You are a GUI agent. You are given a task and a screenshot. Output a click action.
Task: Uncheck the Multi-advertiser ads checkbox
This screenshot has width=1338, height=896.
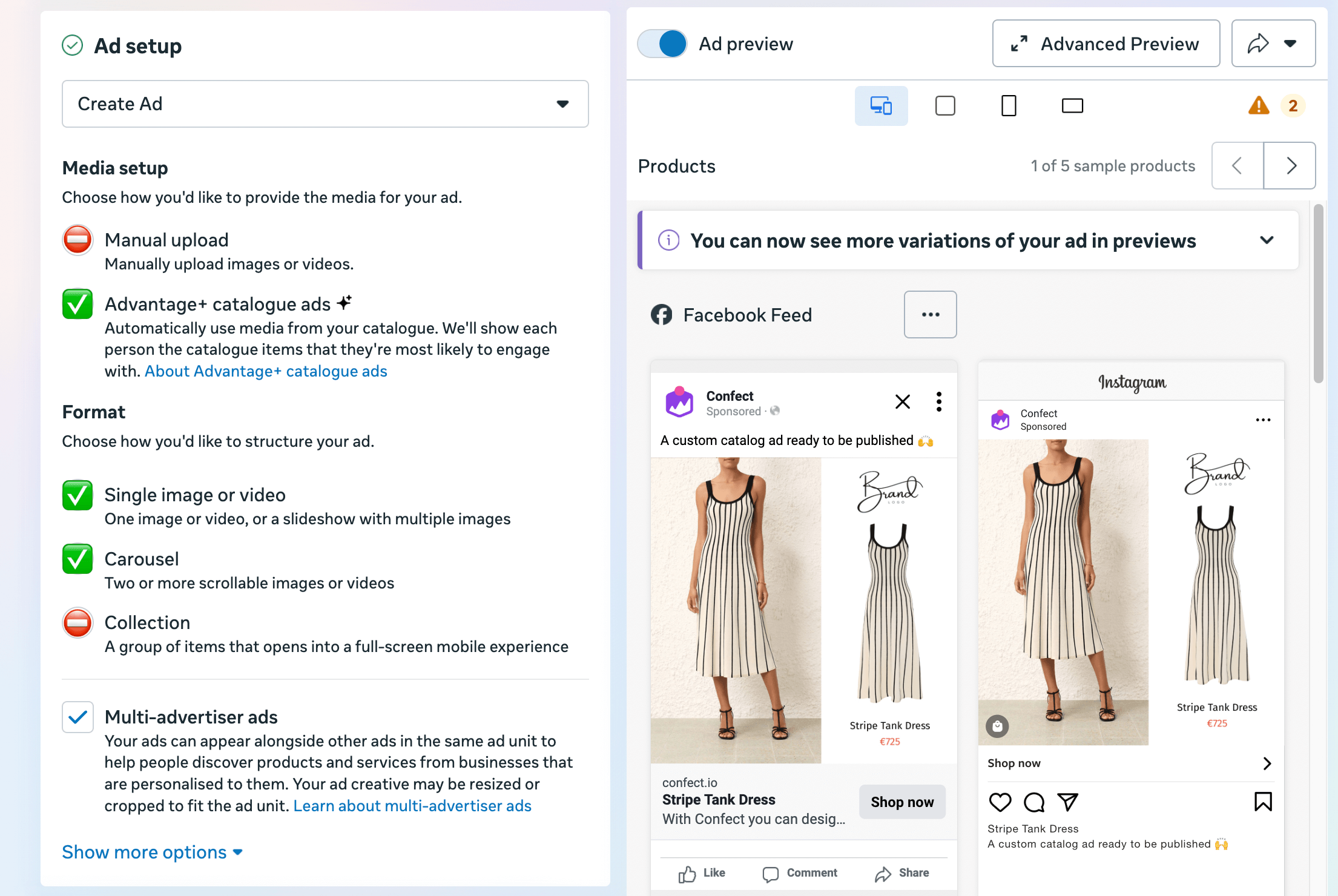tap(77, 717)
